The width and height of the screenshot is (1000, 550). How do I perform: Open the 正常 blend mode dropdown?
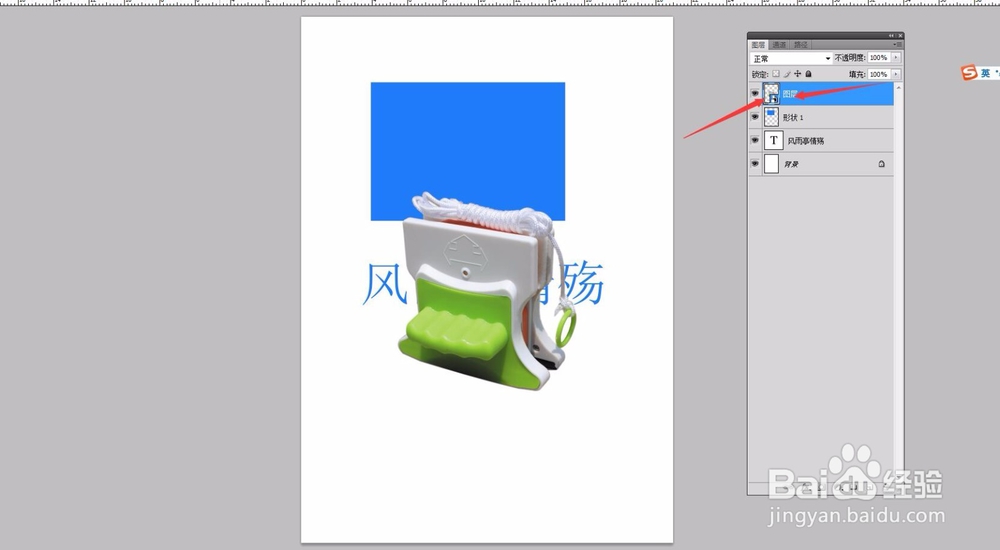[791, 58]
